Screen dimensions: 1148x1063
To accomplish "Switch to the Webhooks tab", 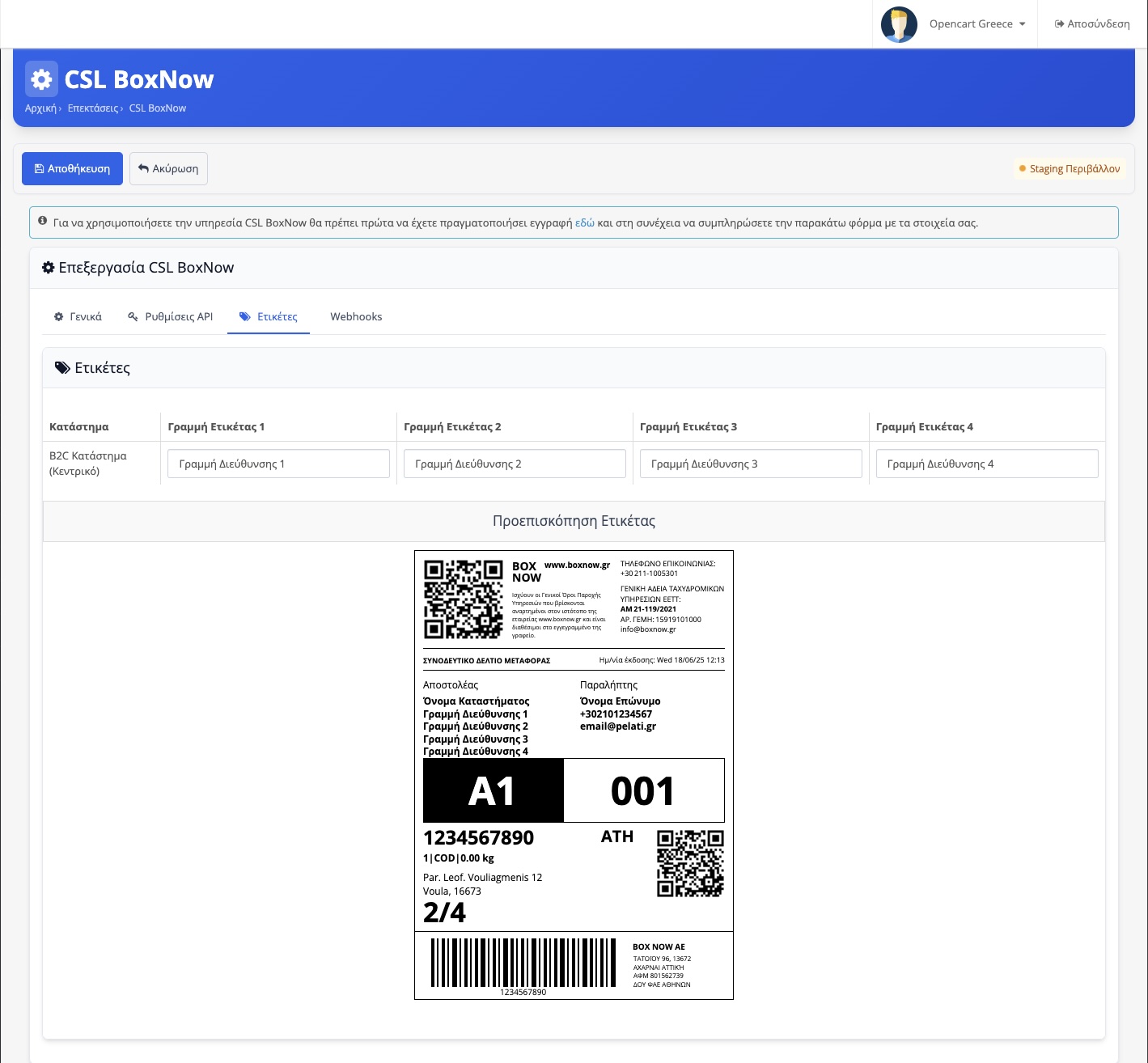I will [x=356, y=317].
